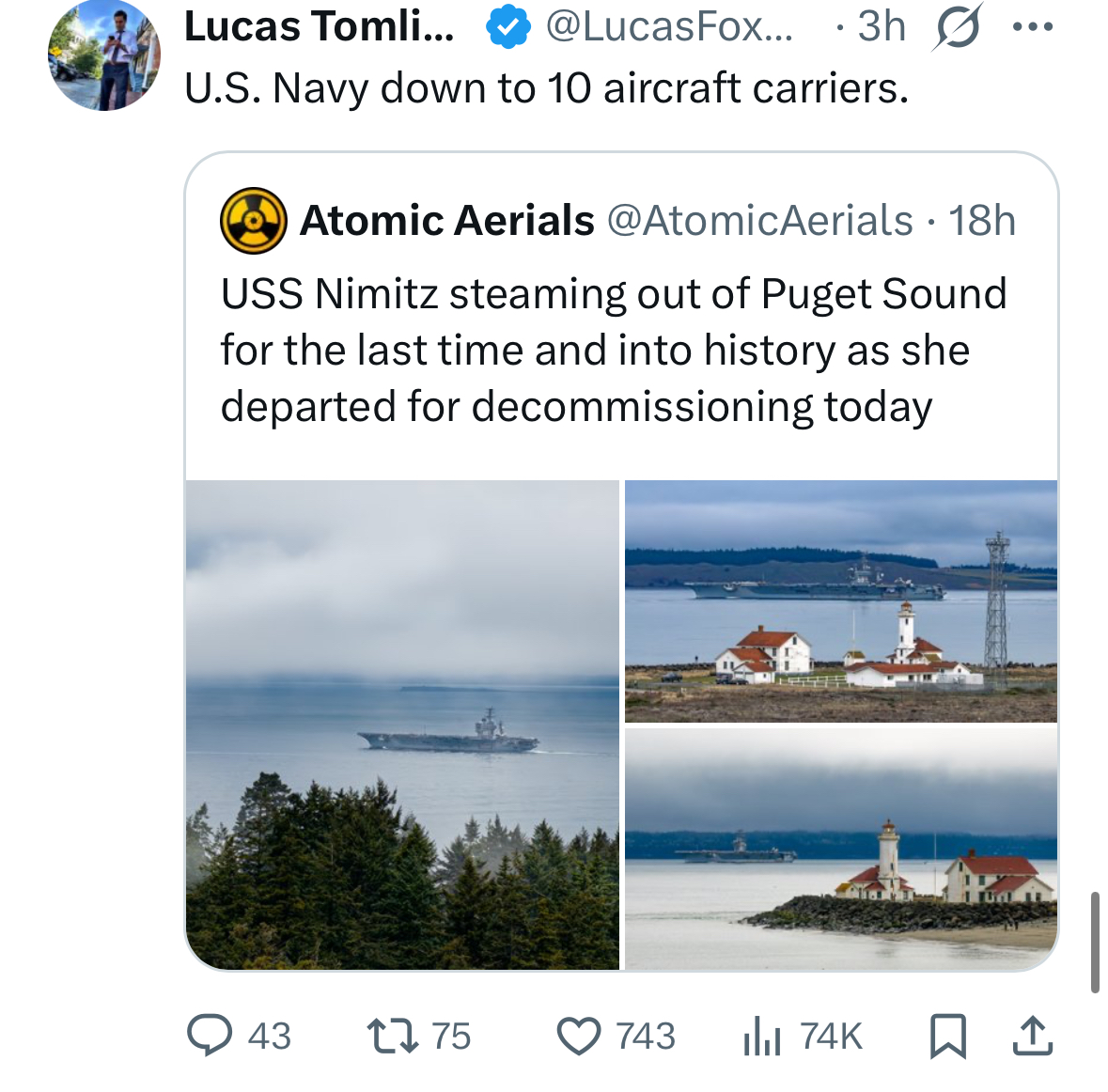The image size is (1108, 1092).
Task: Open the @AtomicAerials handle link
Action: point(759,221)
